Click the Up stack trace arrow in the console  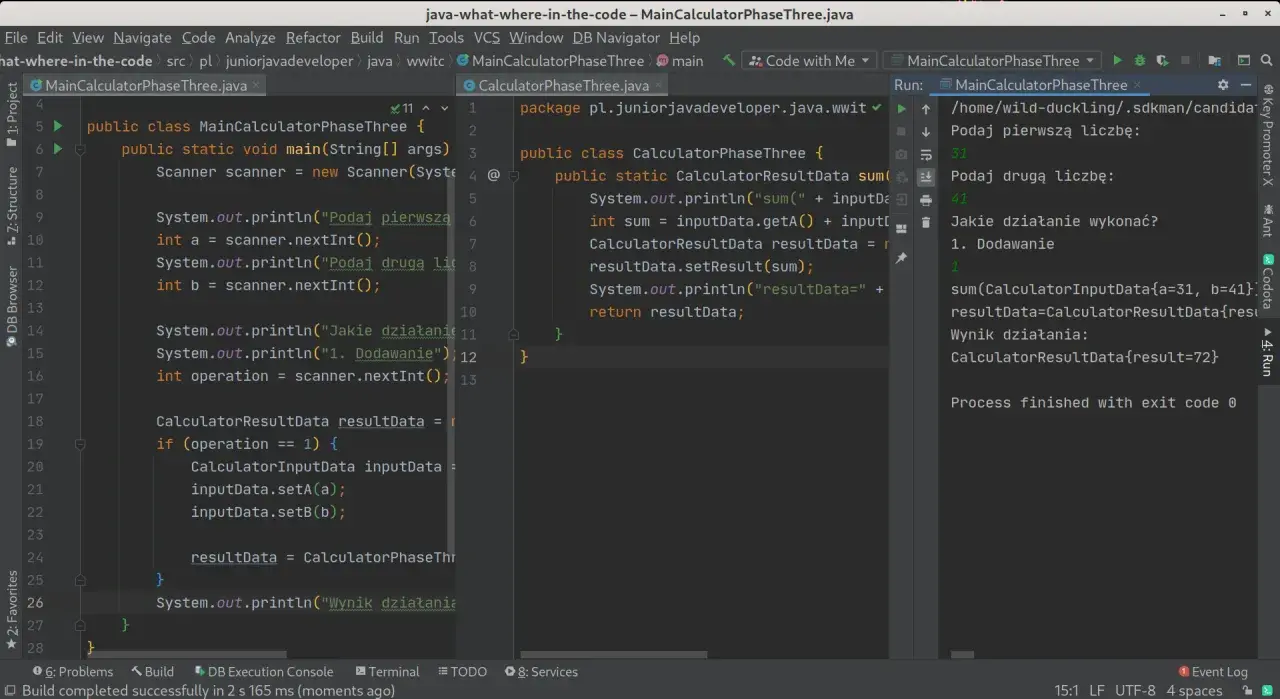pos(926,108)
